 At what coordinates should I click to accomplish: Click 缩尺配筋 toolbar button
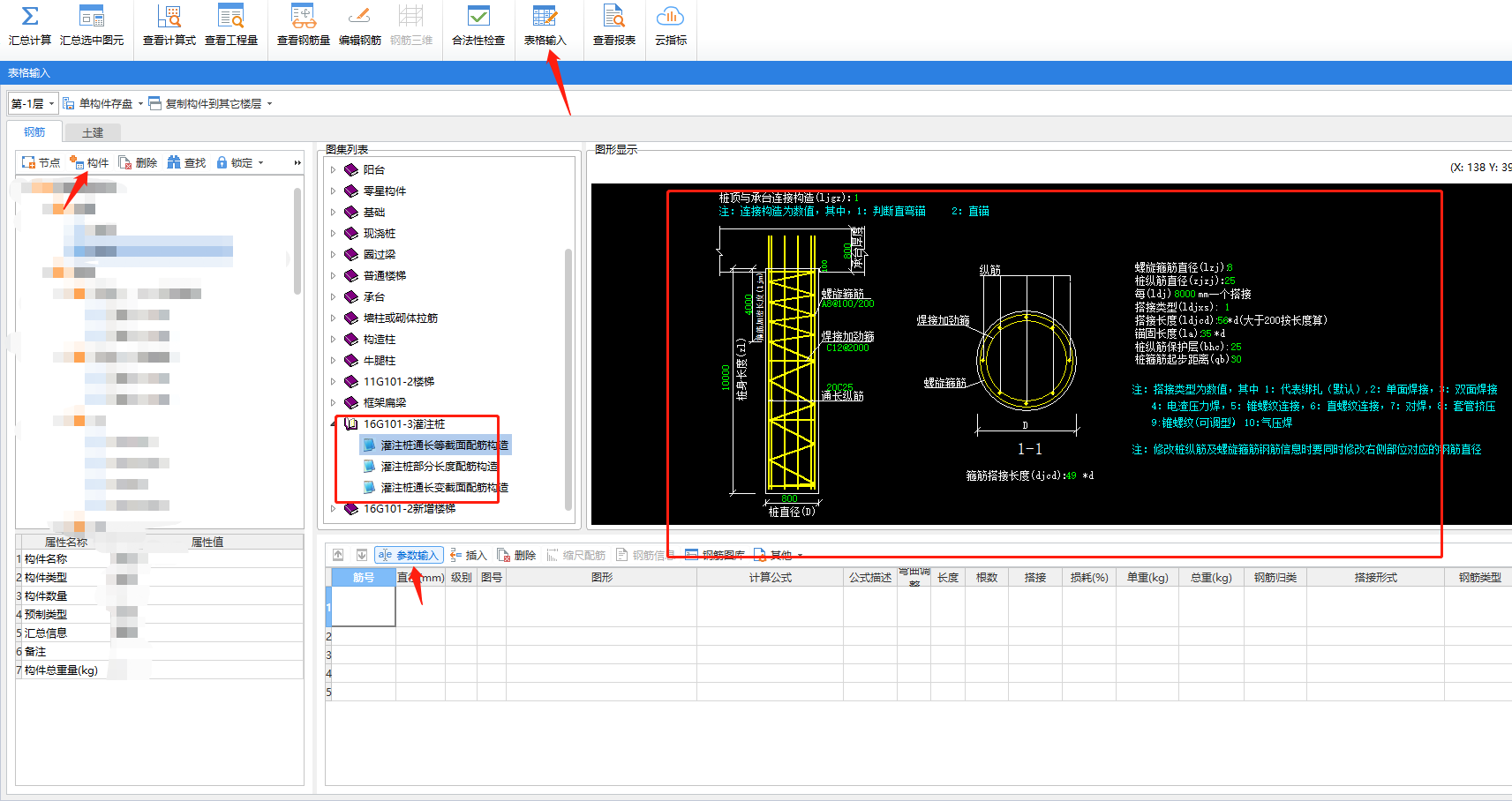click(x=575, y=555)
